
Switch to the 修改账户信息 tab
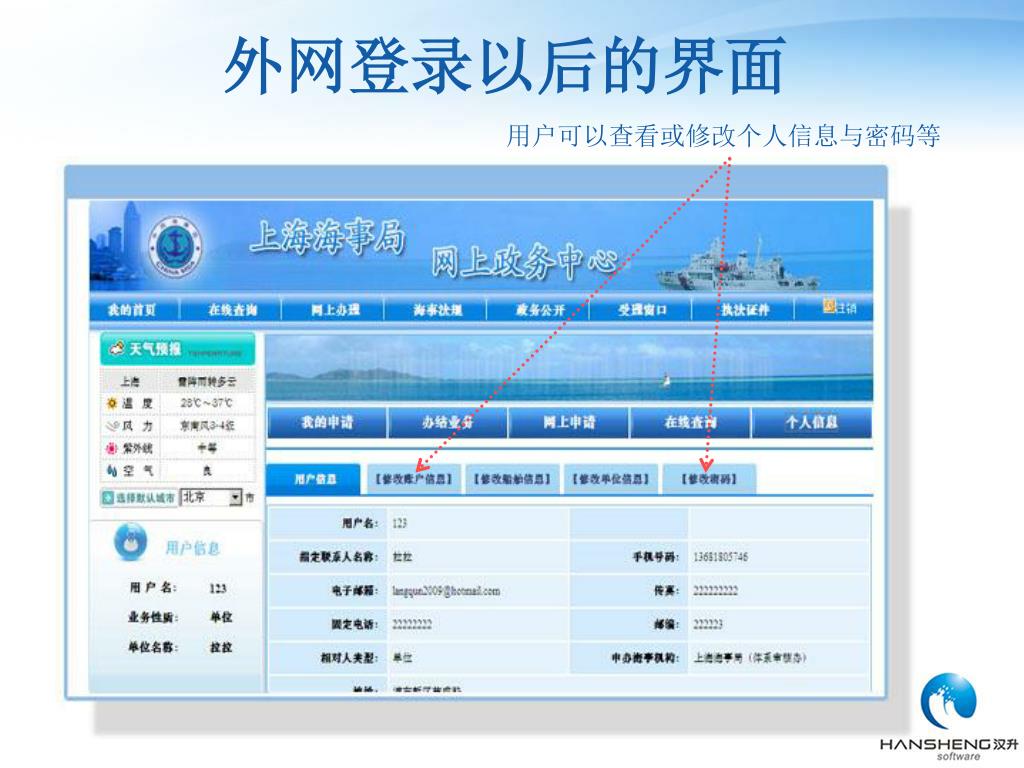point(414,479)
